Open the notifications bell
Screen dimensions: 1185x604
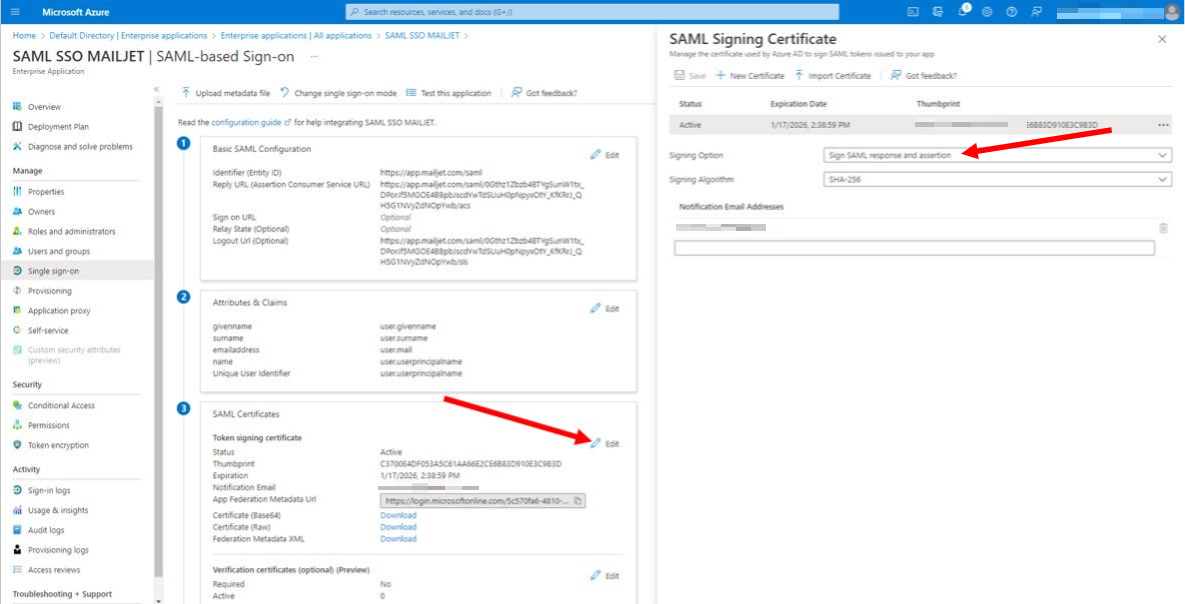click(x=963, y=12)
